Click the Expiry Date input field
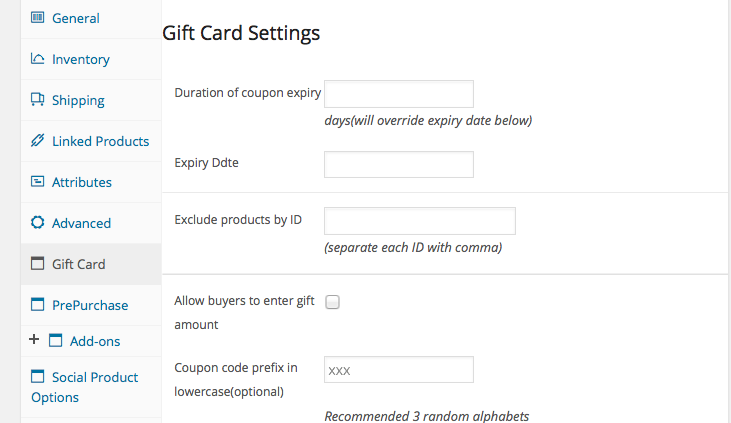The width and height of the screenshot is (731, 423). pyautogui.click(x=399, y=164)
